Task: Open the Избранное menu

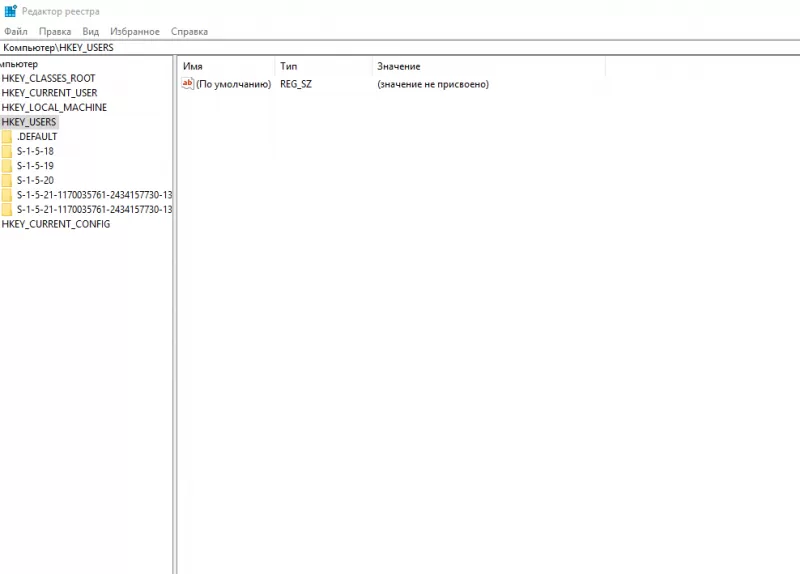Action: 135,32
